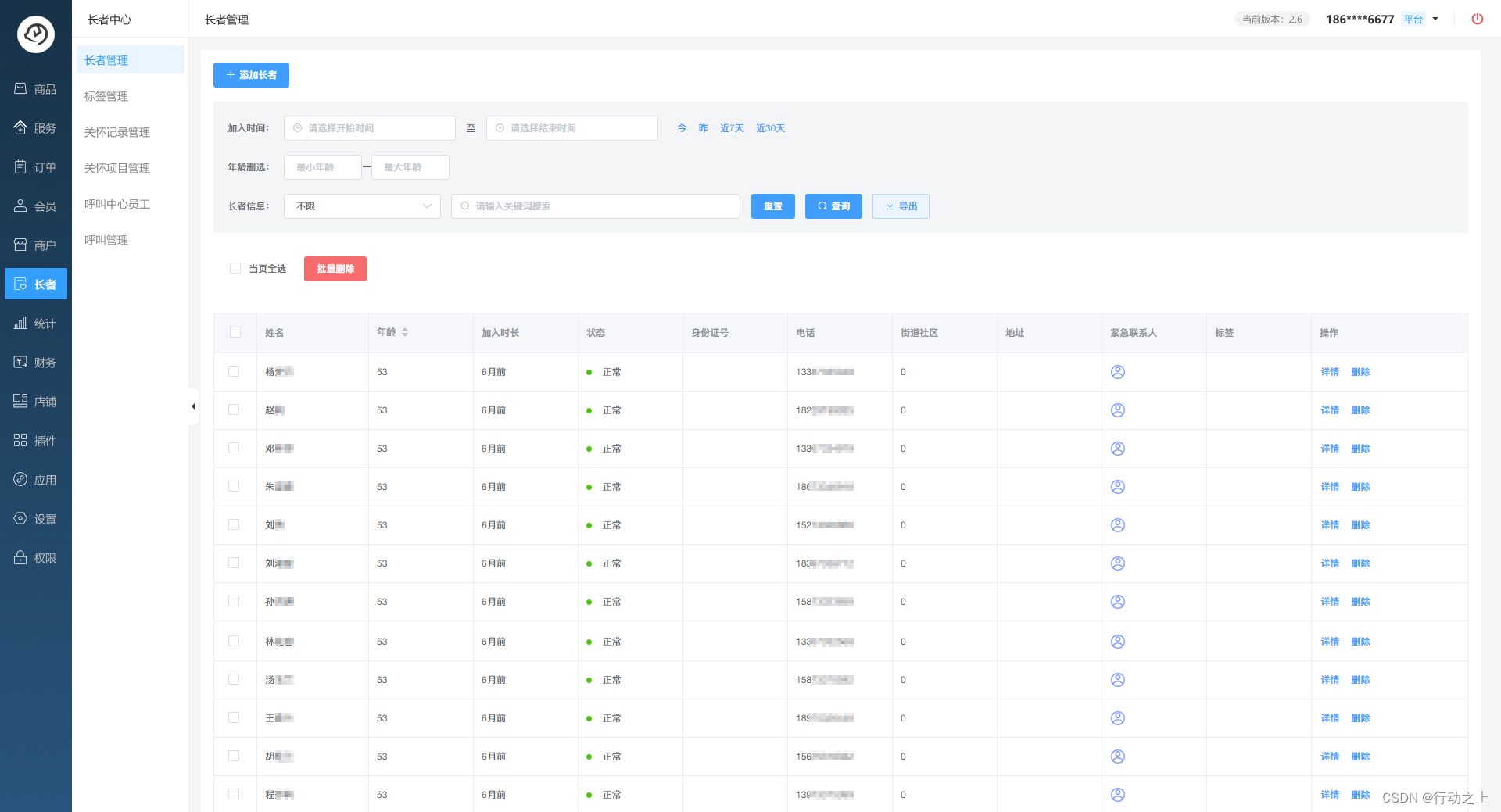The height and width of the screenshot is (812, 1501).
Task: Click the 最小年龄 input field
Action: (x=323, y=167)
